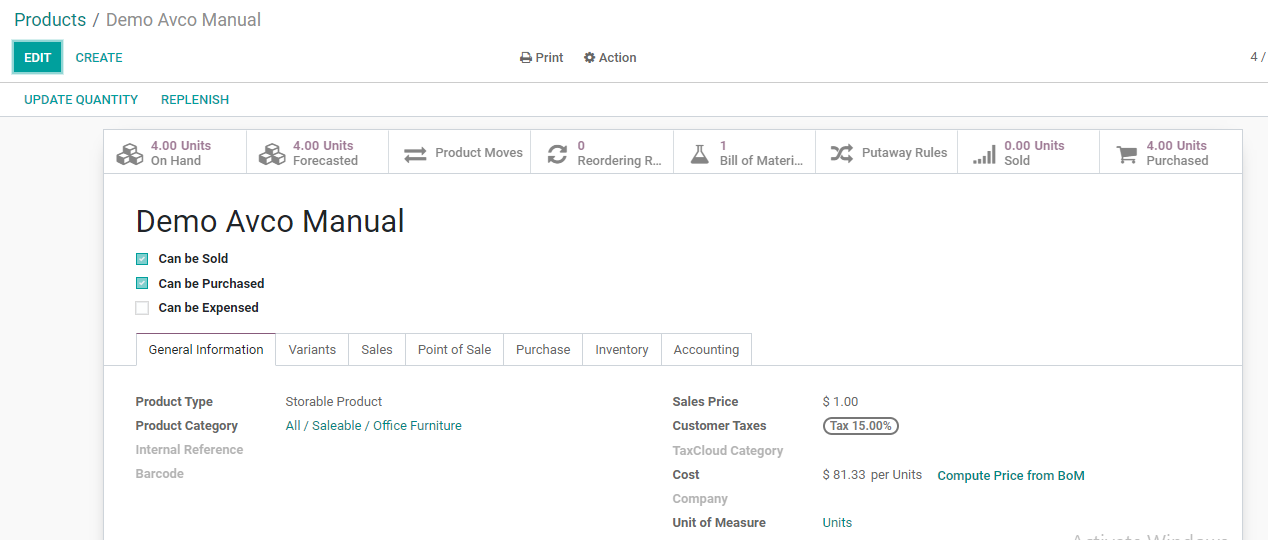Enable the Can be Expensed checkbox
The width and height of the screenshot is (1268, 540).
142,308
